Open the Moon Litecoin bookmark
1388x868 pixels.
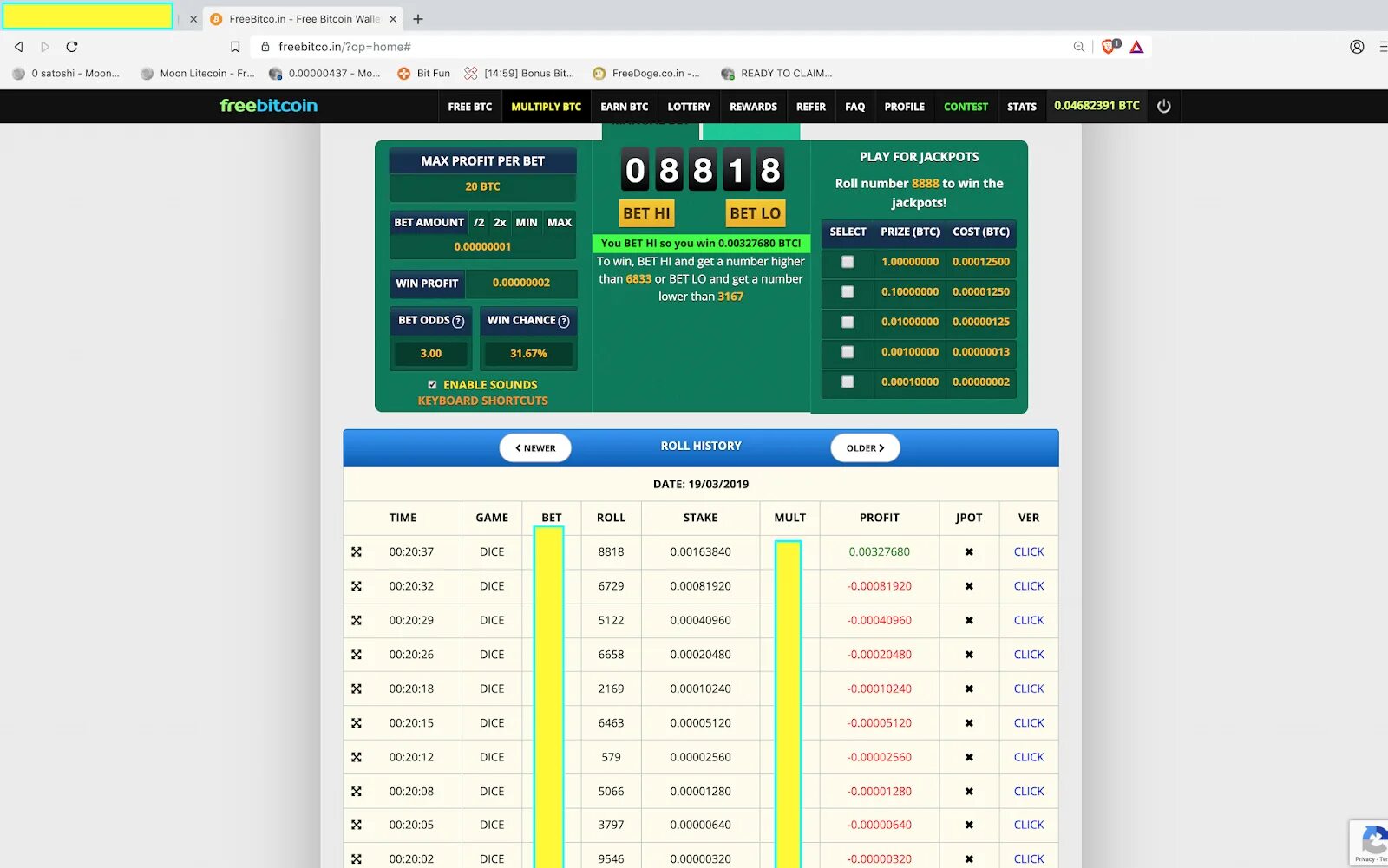198,74
